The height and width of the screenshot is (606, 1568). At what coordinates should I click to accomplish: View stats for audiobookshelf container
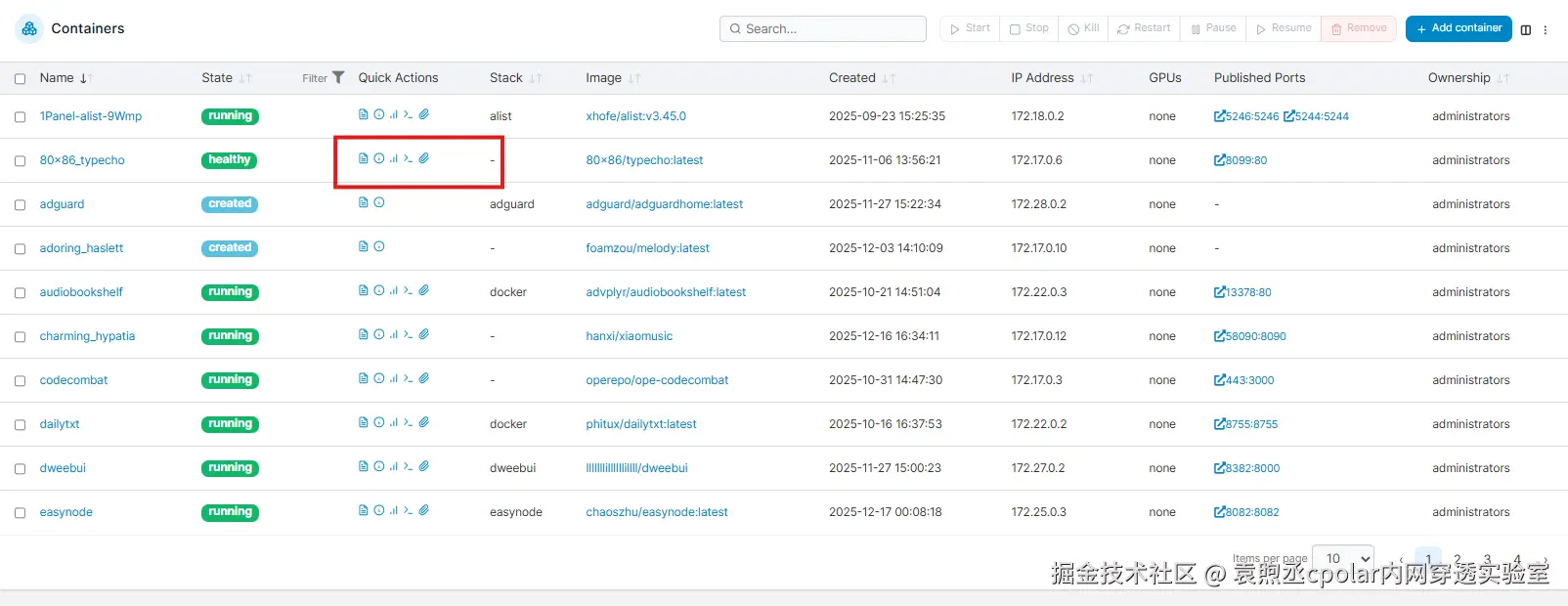click(394, 290)
